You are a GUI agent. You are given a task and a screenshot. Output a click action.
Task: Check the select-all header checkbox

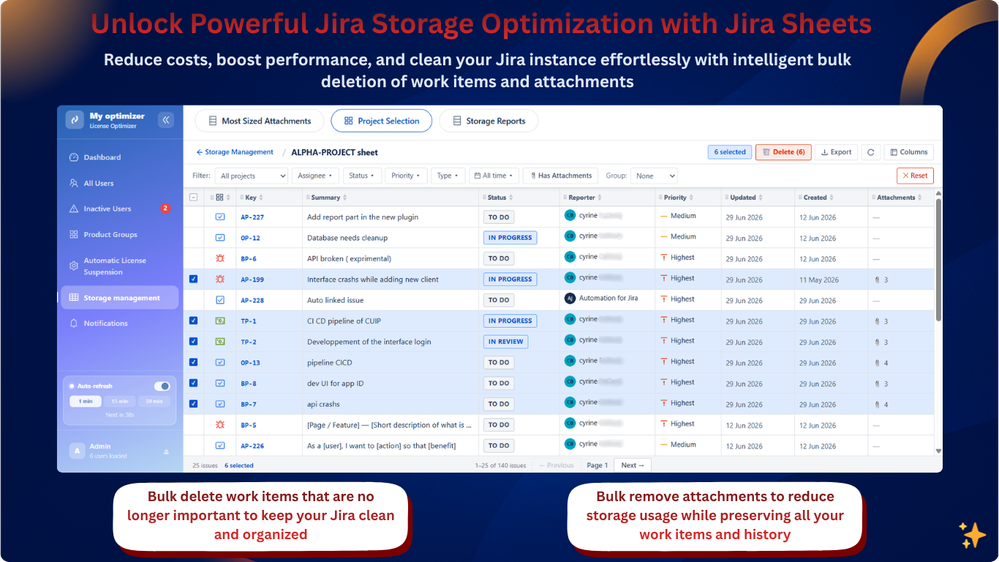coord(194,198)
